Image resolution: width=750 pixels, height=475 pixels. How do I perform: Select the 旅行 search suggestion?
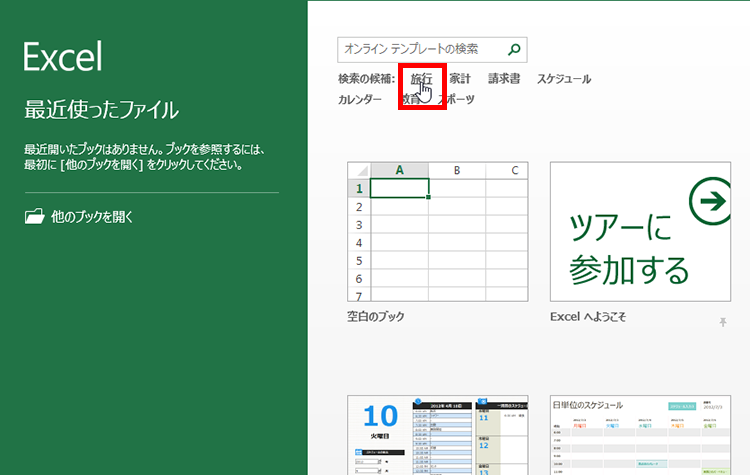(x=421, y=79)
